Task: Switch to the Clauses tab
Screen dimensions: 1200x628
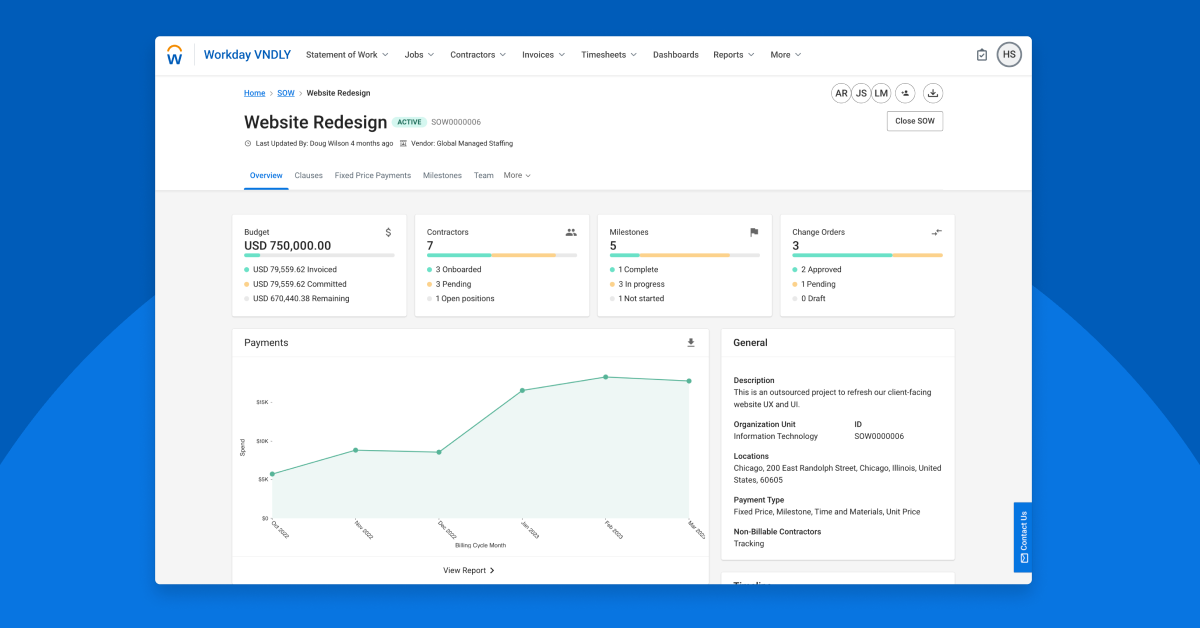Action: [308, 175]
